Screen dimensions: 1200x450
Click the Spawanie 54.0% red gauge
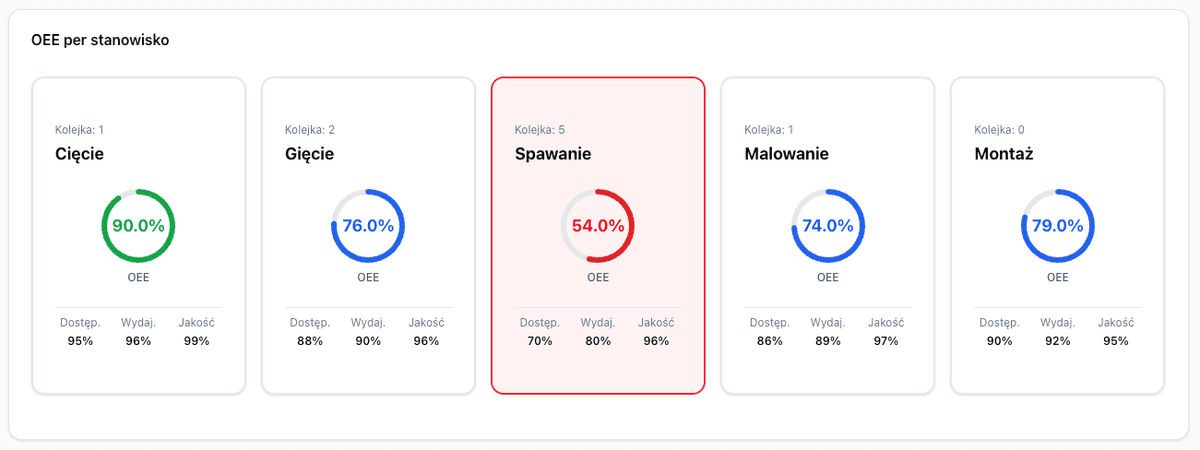(x=598, y=226)
